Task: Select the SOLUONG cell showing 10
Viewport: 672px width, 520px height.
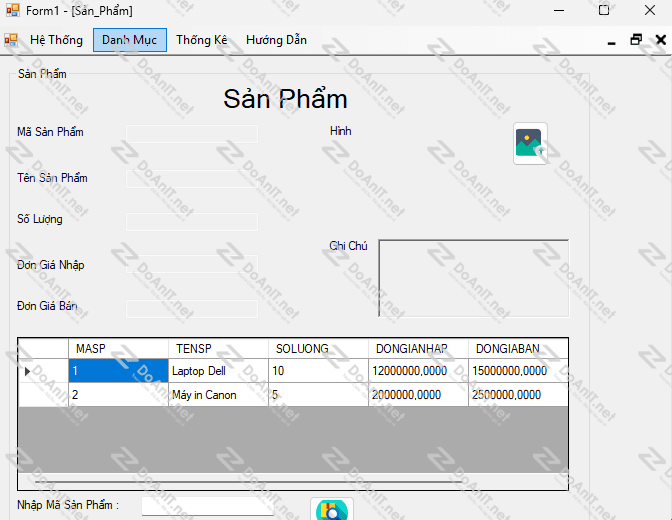Action: [318, 371]
